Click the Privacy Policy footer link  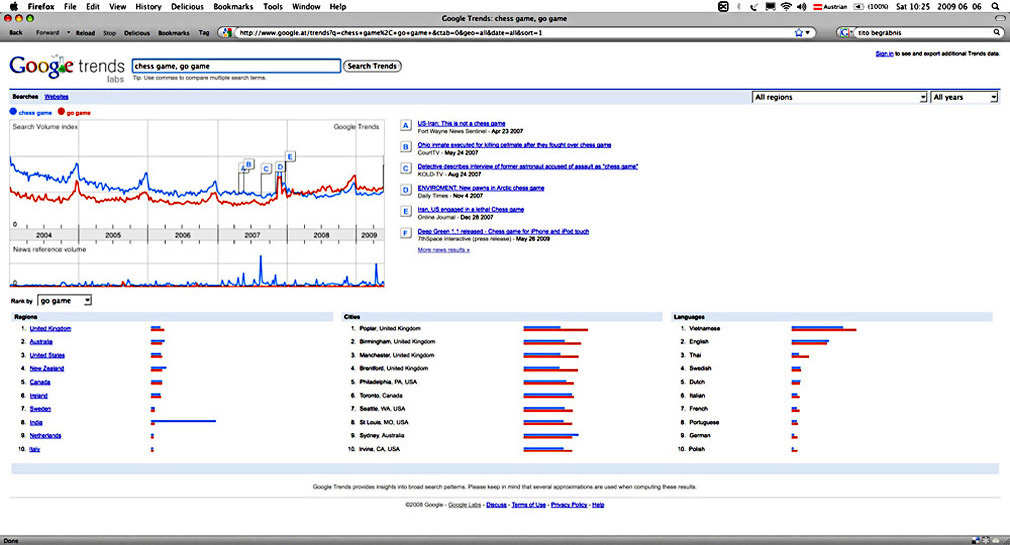point(569,505)
